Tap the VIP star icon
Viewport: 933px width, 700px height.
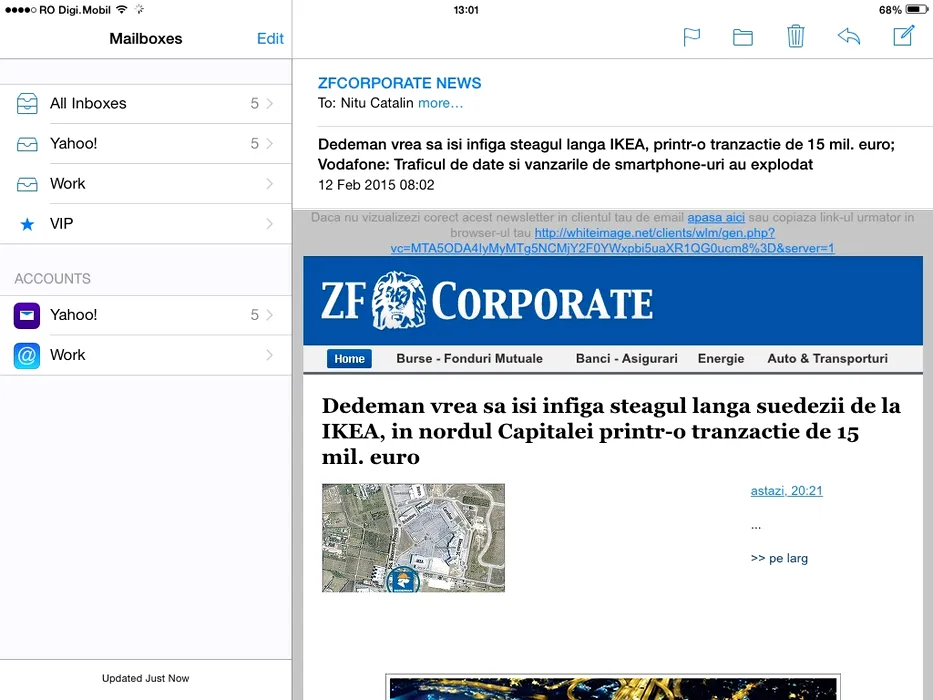pyautogui.click(x=27, y=224)
